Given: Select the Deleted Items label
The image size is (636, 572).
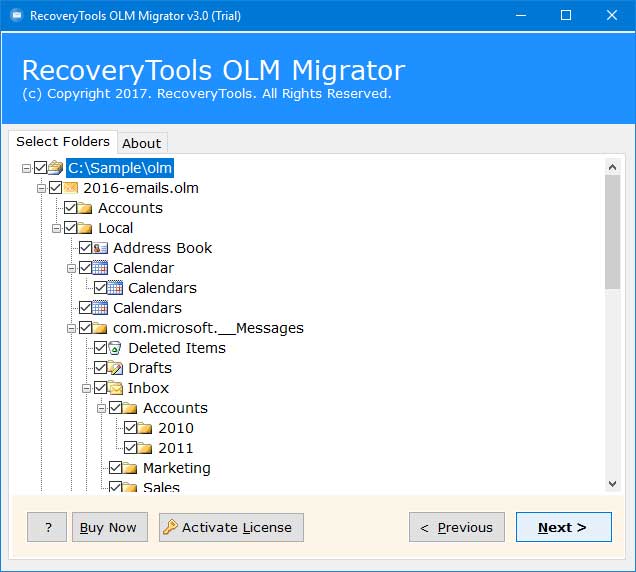Looking at the screenshot, I should click(x=177, y=348).
